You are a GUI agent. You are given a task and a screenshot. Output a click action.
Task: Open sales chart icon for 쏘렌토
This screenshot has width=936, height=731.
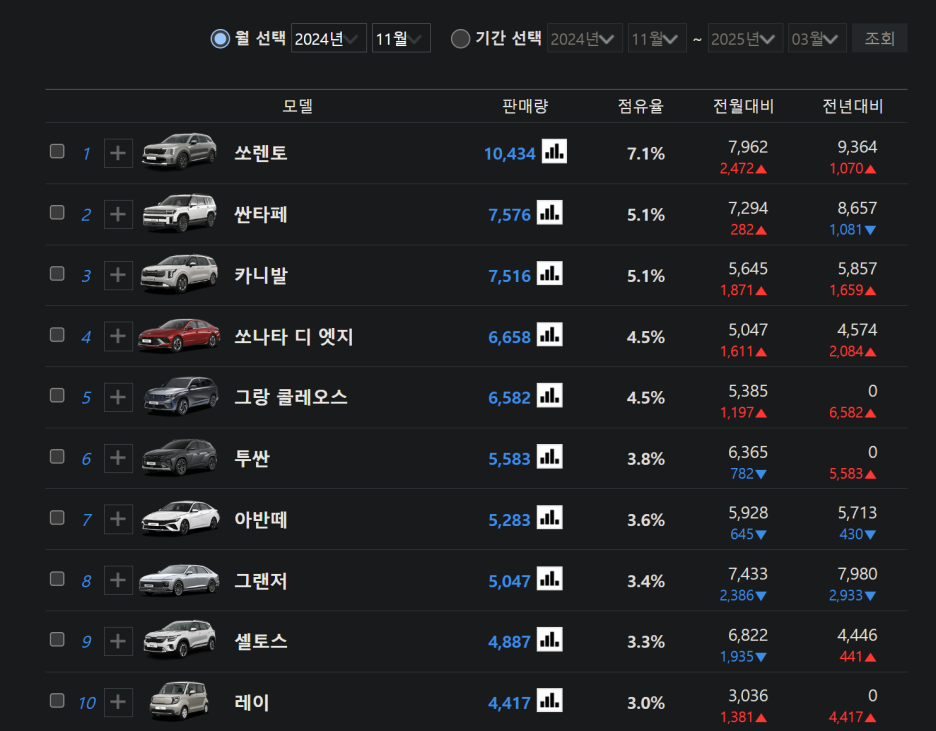tap(554, 151)
